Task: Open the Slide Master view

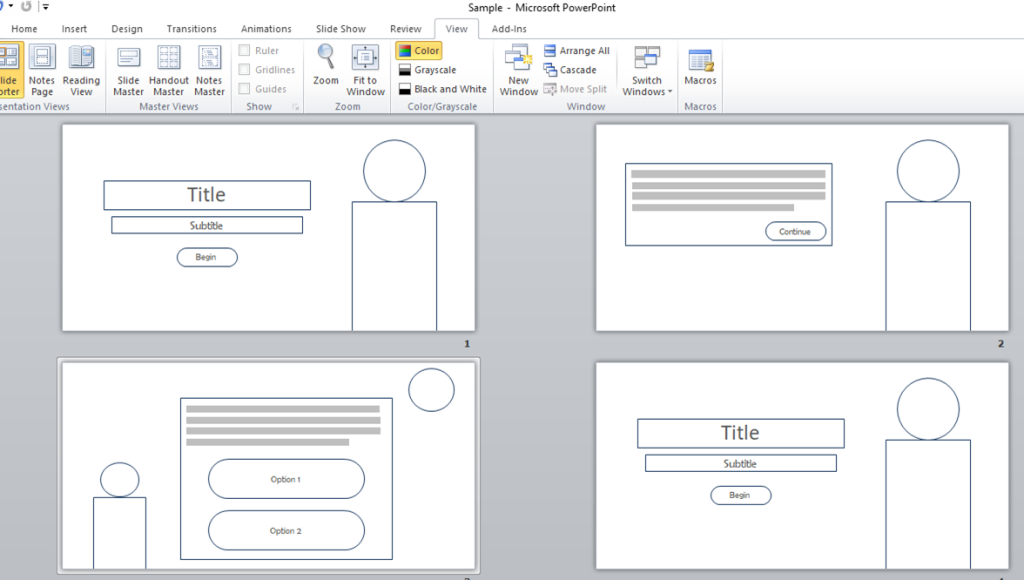Action: pyautogui.click(x=128, y=70)
